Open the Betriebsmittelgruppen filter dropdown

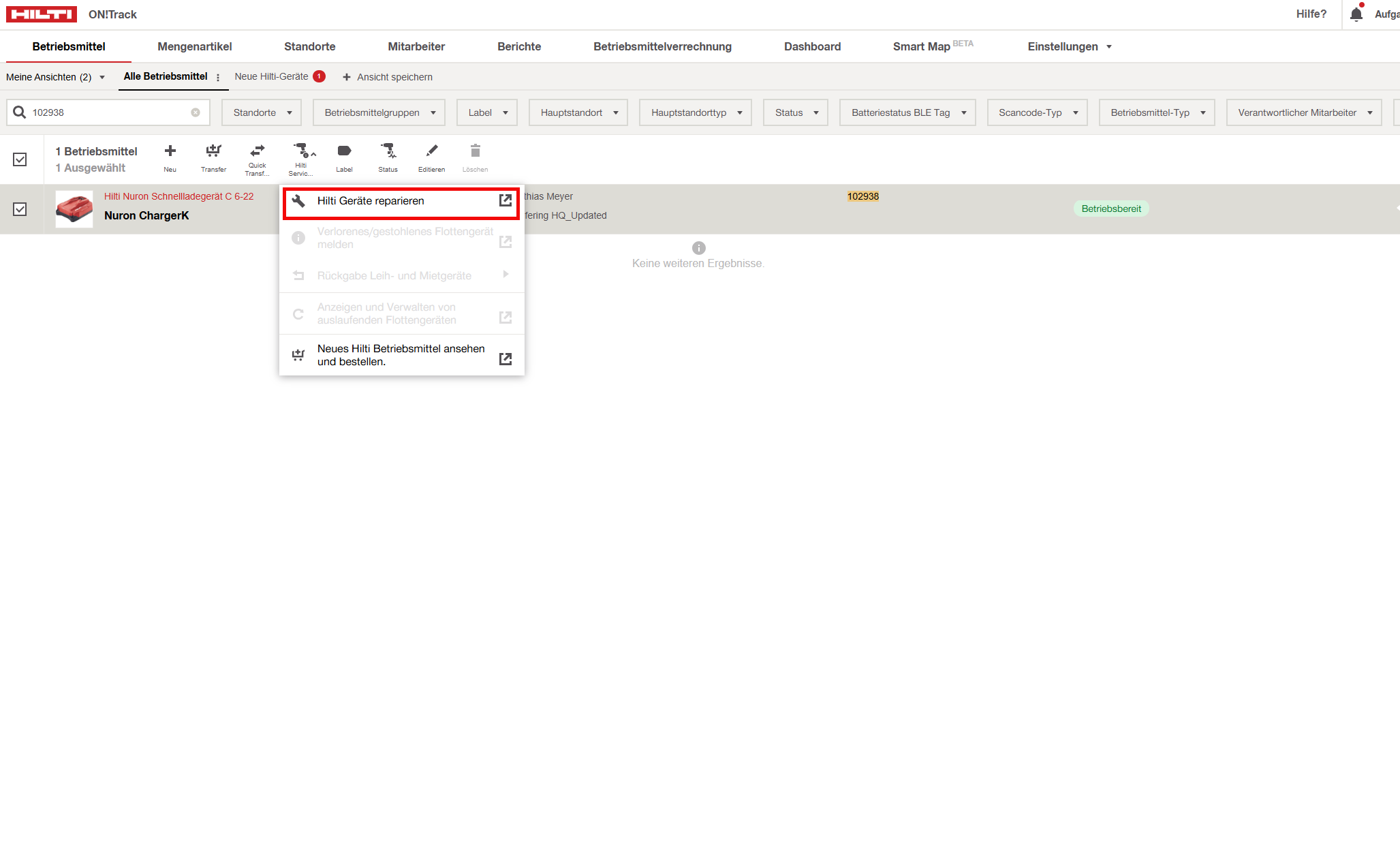coord(379,112)
